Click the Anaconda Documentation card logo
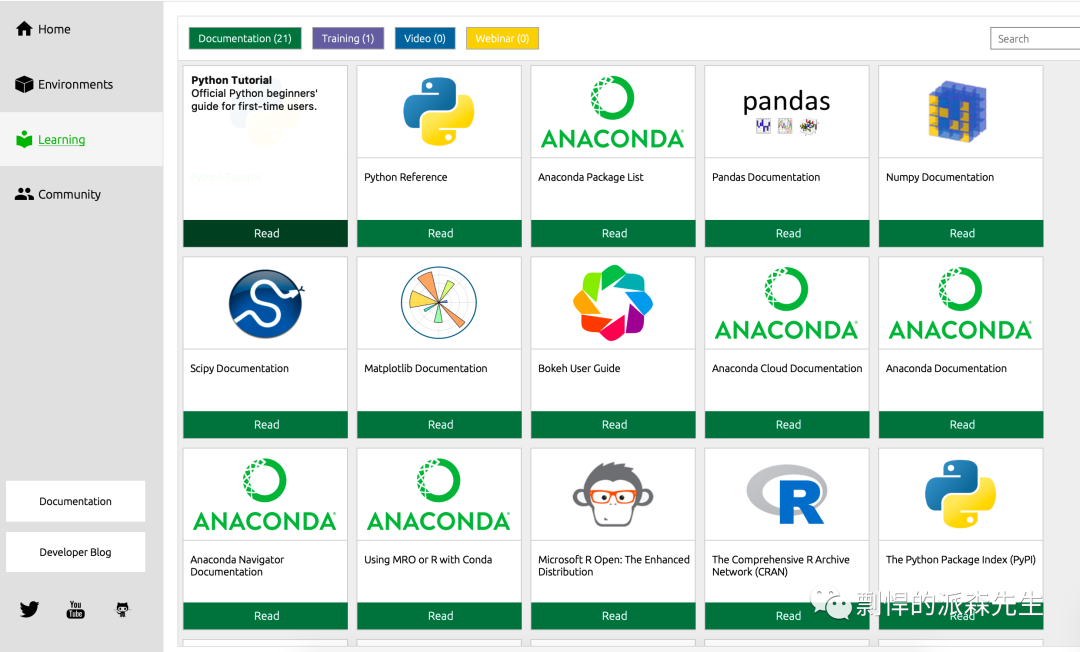This screenshot has width=1080, height=652. point(960,304)
